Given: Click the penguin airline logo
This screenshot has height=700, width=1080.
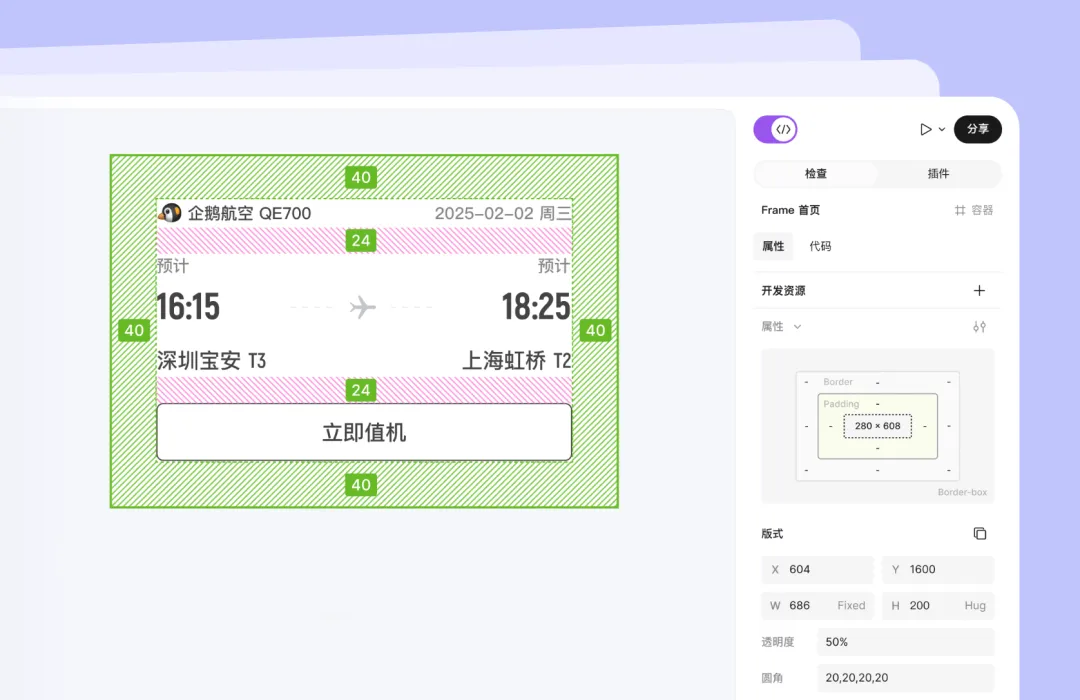Looking at the screenshot, I should [169, 213].
